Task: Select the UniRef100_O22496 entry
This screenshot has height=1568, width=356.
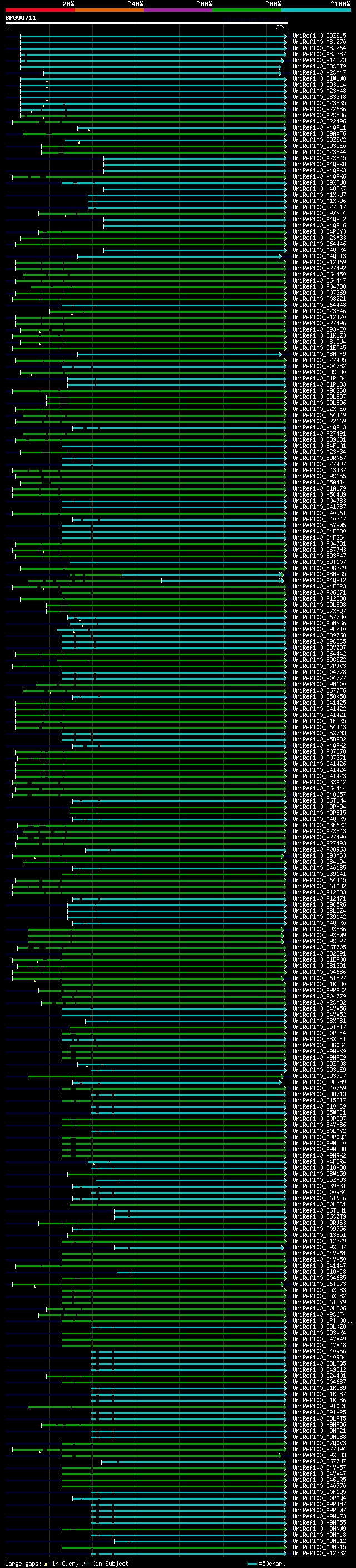Action: (319, 121)
